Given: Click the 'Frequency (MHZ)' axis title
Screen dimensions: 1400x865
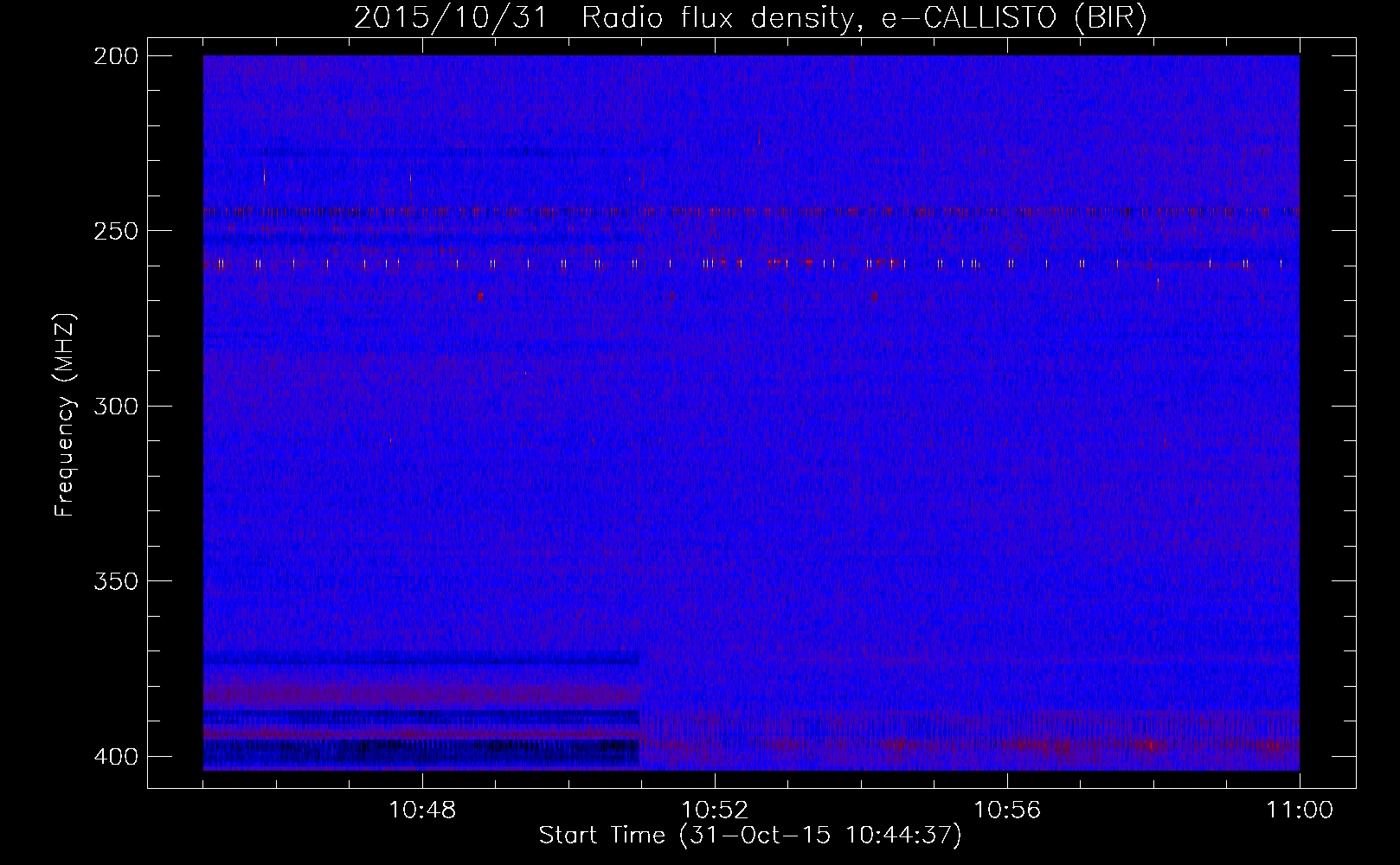Looking at the screenshot, I should [x=65, y=414].
